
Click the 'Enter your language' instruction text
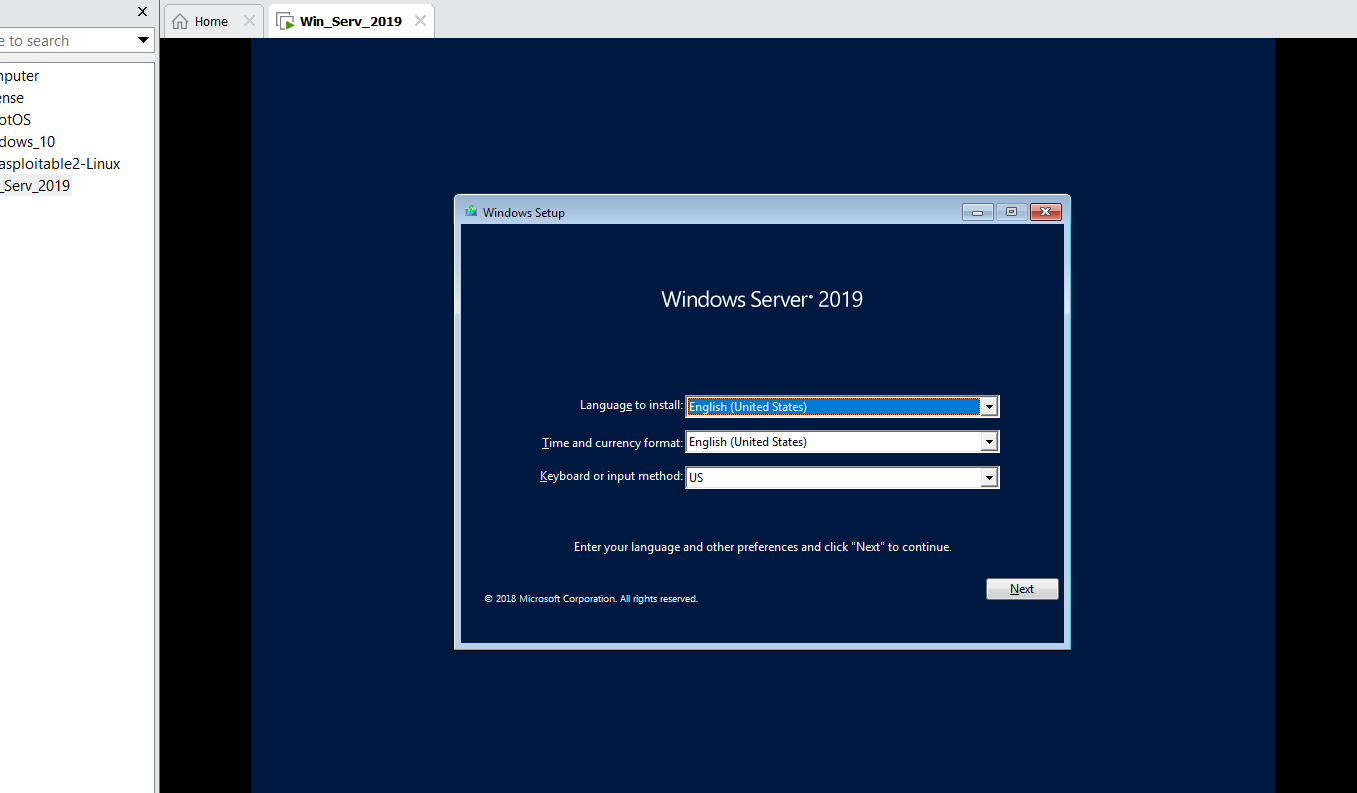763,547
